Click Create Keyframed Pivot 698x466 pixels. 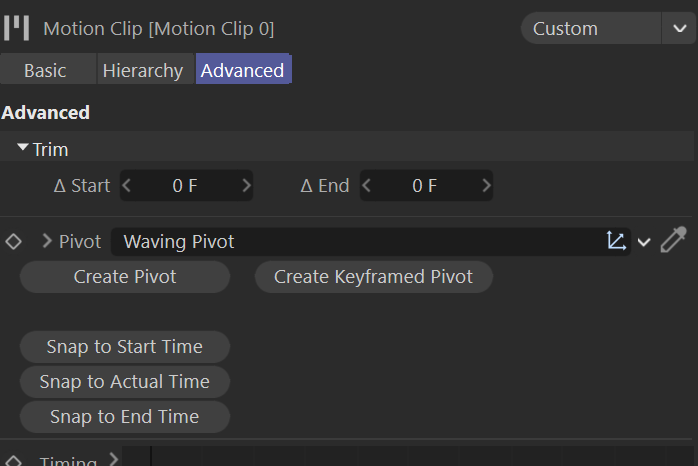[x=373, y=277]
